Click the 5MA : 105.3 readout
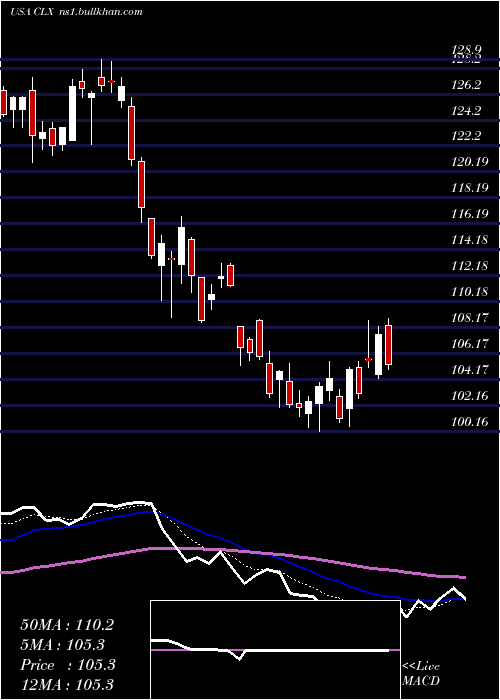Screen dimensions: 500x700 point(62,645)
